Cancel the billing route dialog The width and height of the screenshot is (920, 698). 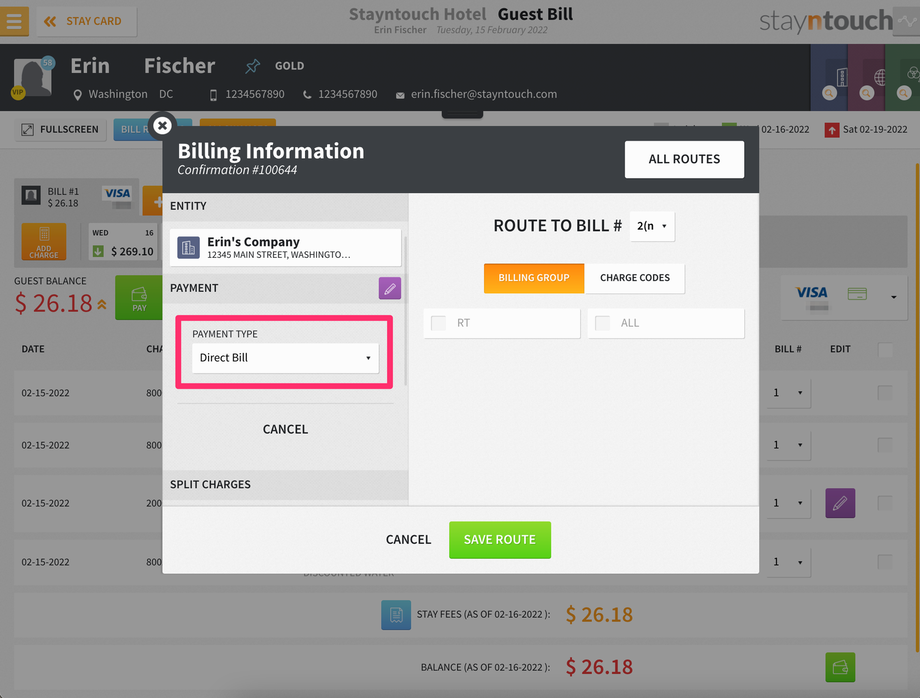point(408,540)
